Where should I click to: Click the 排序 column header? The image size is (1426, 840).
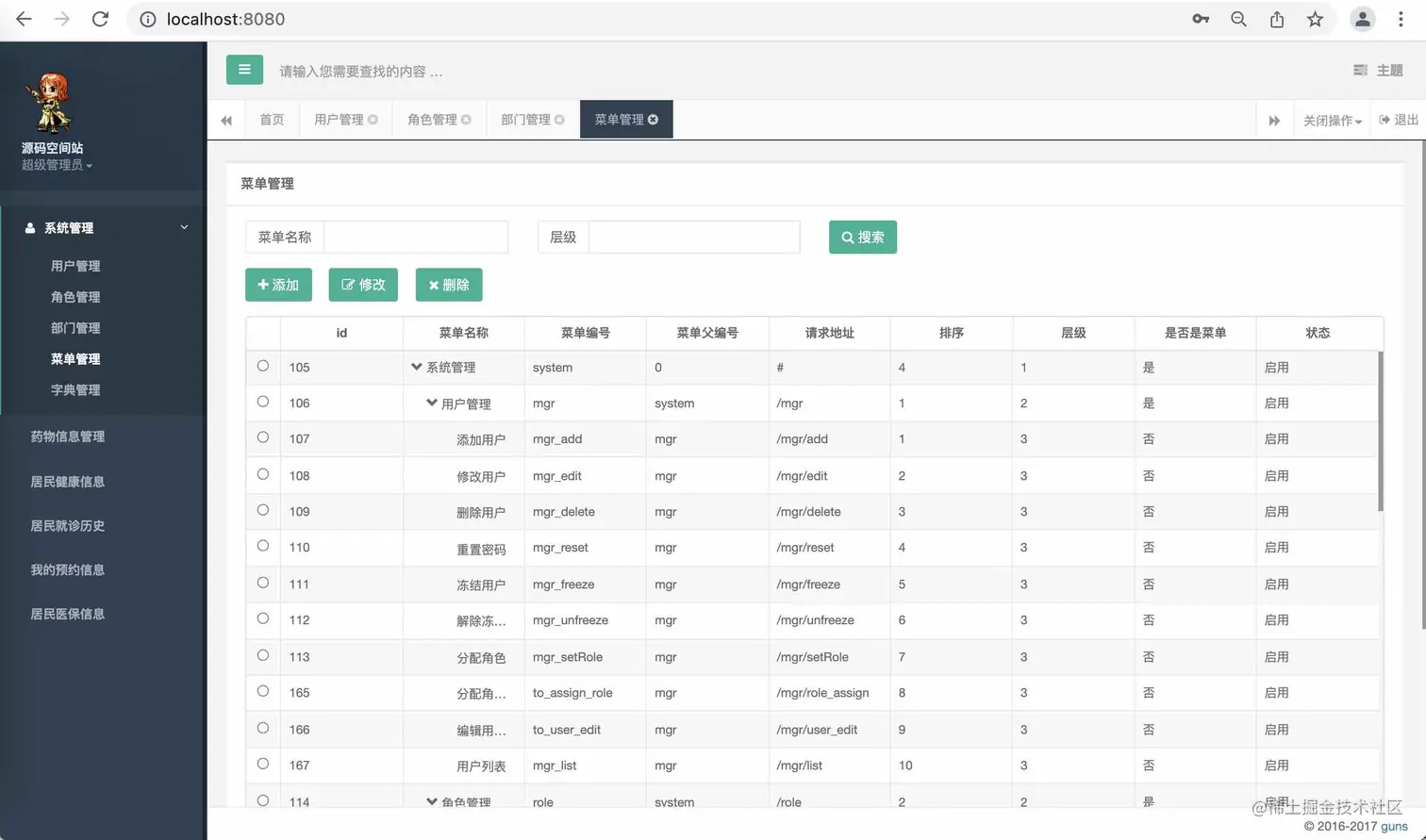952,333
